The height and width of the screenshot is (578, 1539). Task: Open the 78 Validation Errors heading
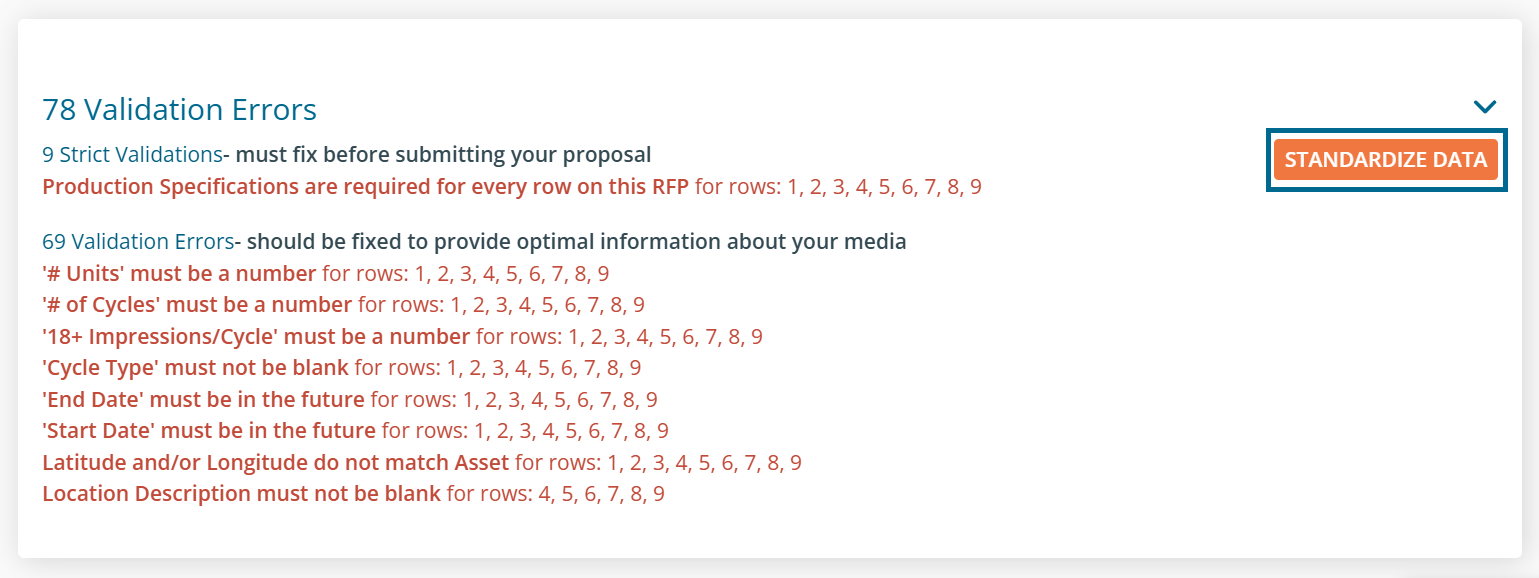pos(180,109)
